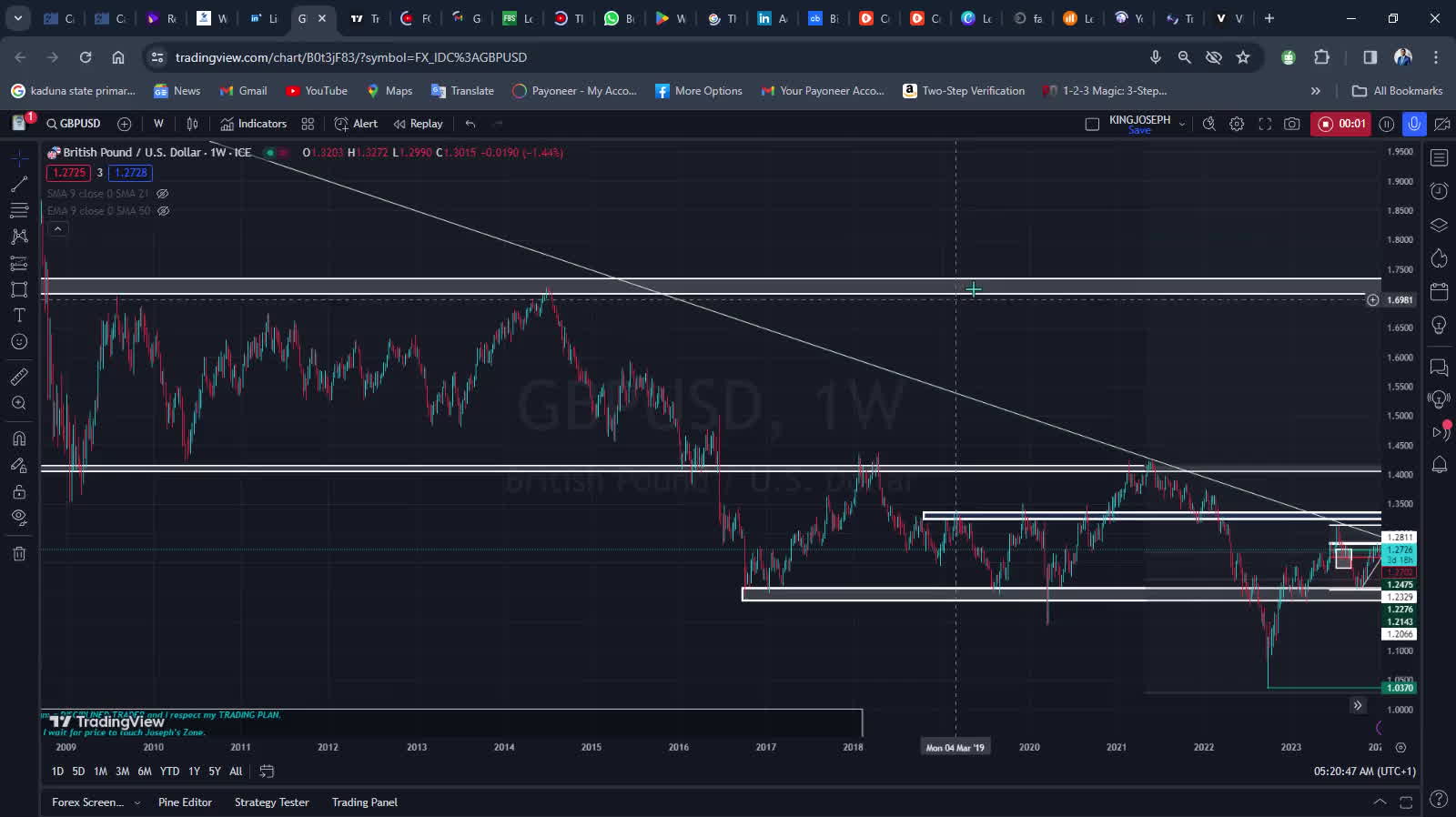Screen dimensions: 1456x817
Task: Collapse the indicator legend chevron
Action: pyautogui.click(x=57, y=229)
